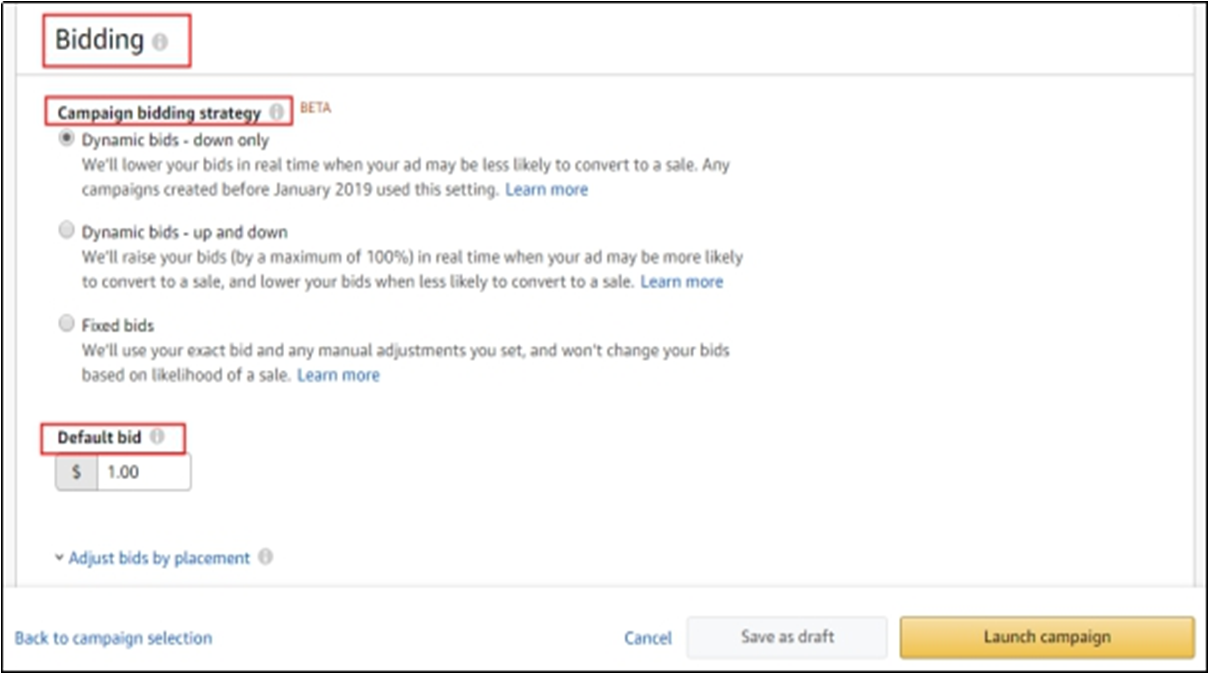The image size is (1209, 674).
Task: Click the info icon beside Bidding heading
Action: tap(161, 42)
